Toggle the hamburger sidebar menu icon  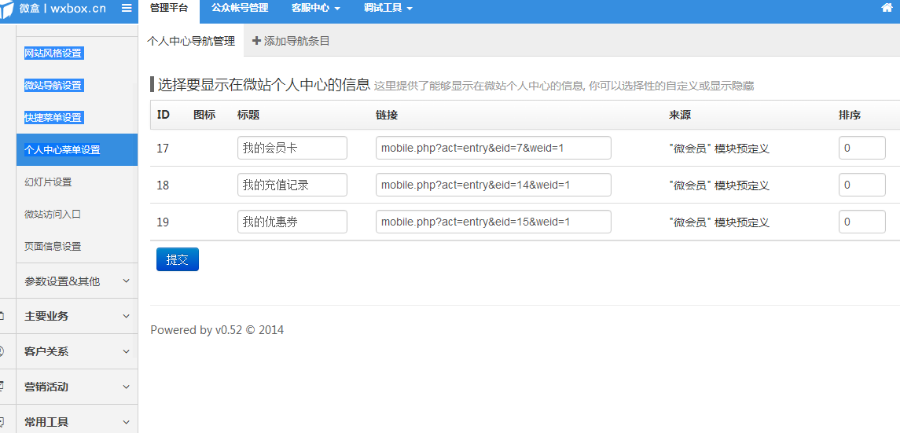coord(127,9)
